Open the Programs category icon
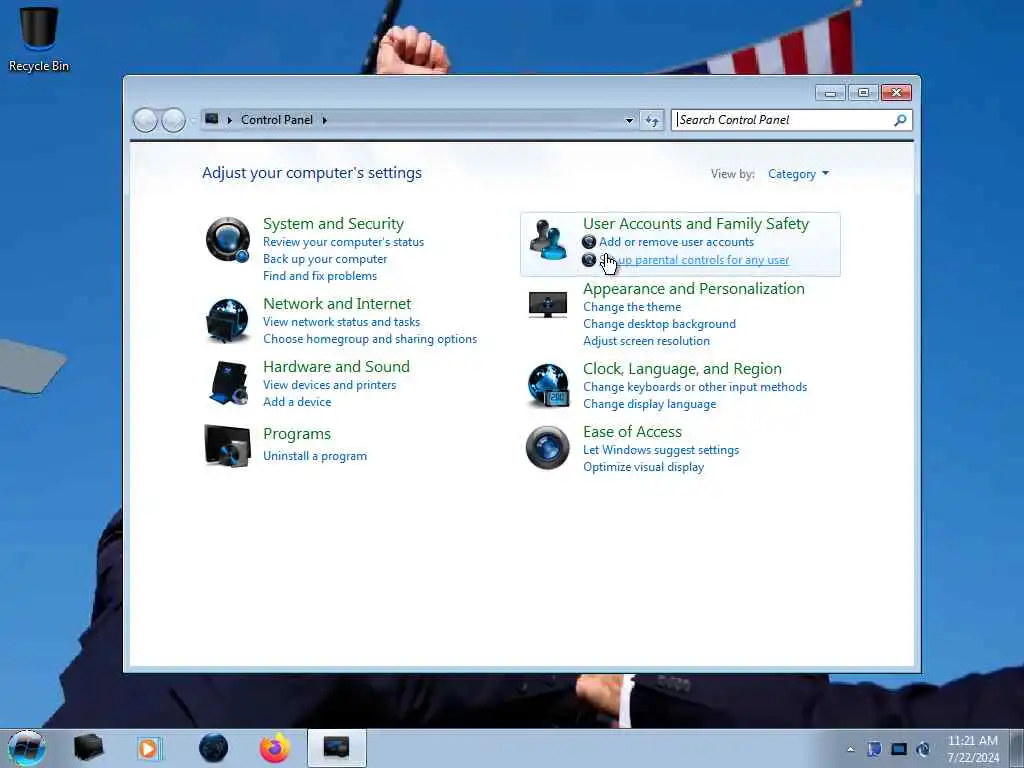 (x=227, y=446)
